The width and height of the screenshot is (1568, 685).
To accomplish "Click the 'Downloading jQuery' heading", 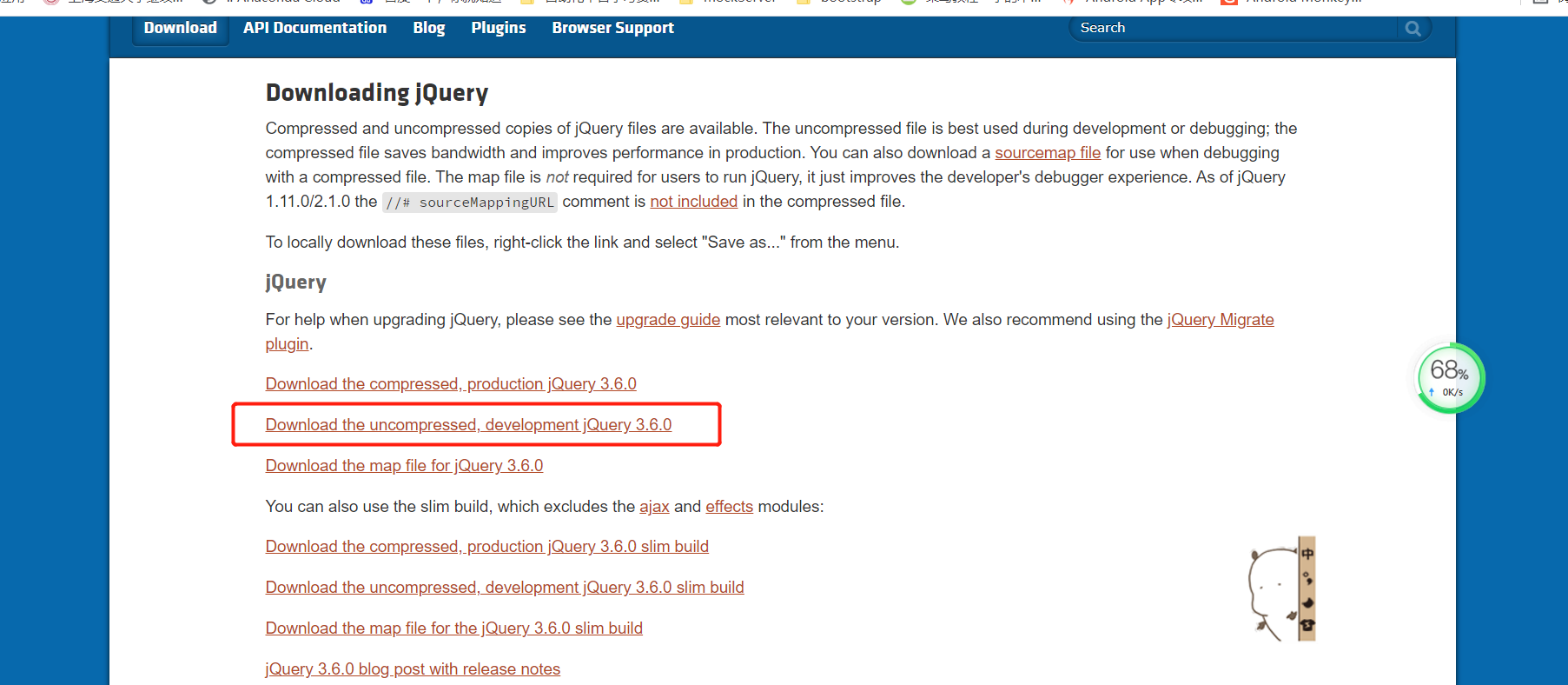I will tap(377, 93).
